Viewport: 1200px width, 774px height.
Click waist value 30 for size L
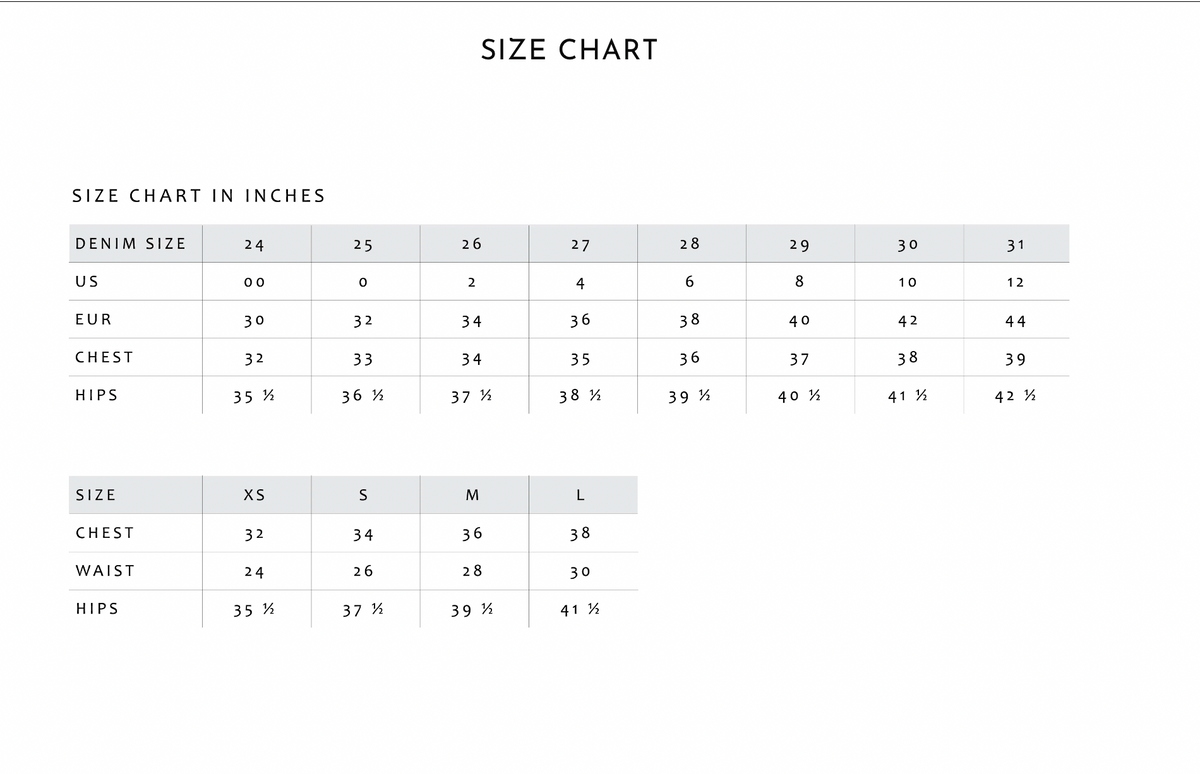coord(580,572)
